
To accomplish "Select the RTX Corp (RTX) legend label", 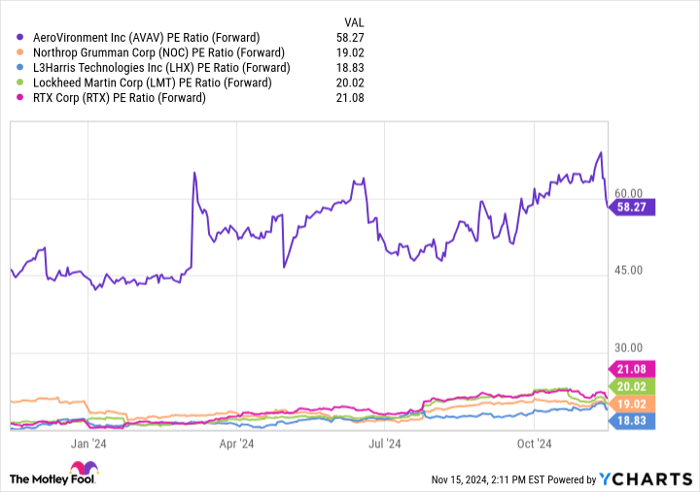I will tap(119, 97).
